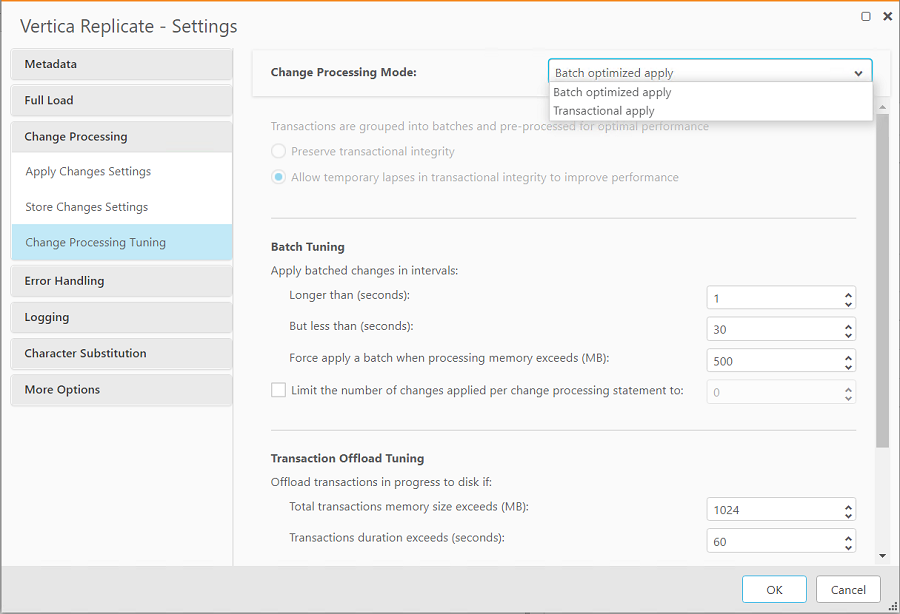Increase the Total transactions memory size value
This screenshot has height=614, width=900.
849,505
